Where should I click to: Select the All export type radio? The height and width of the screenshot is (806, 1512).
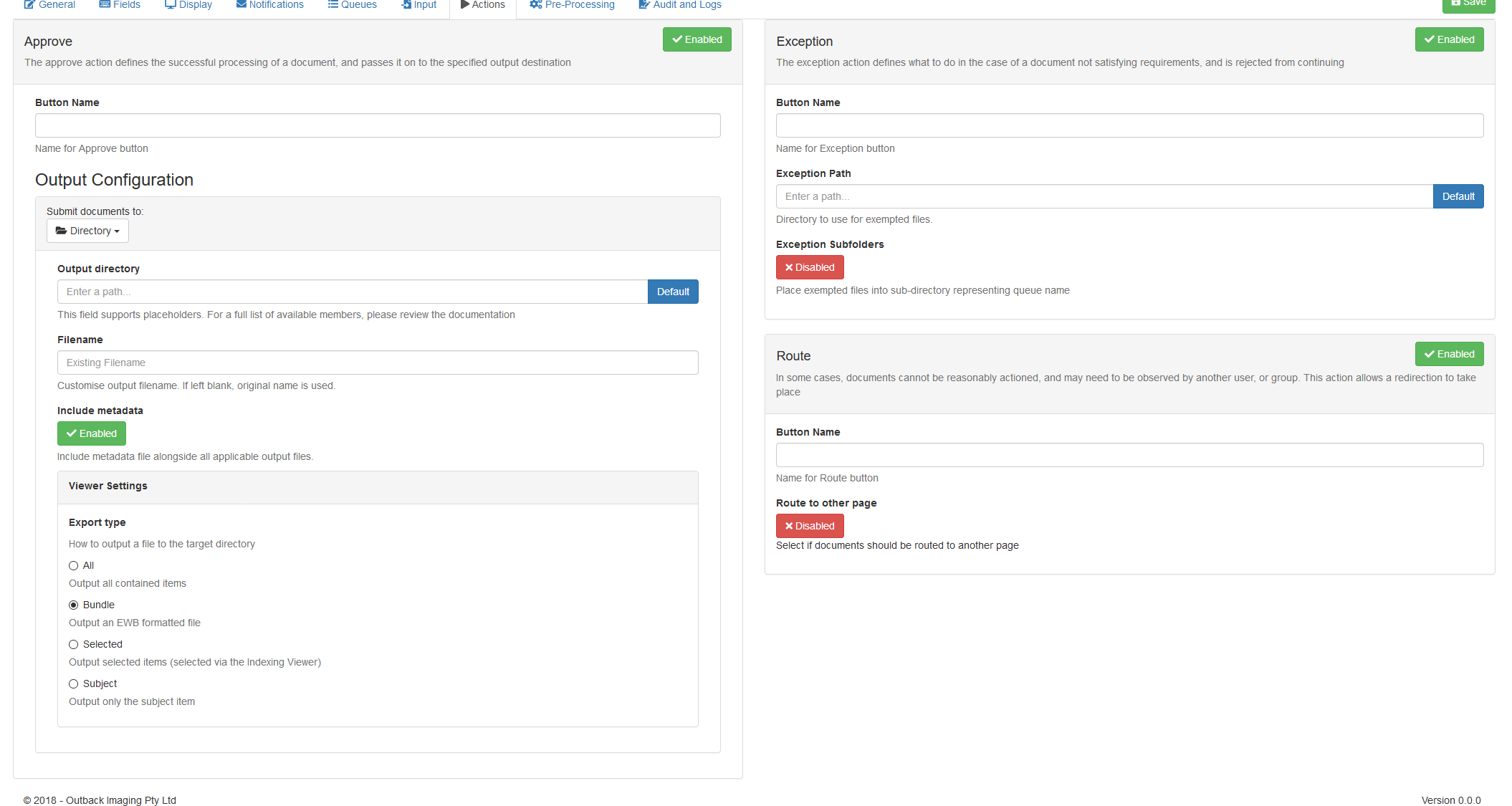point(73,566)
